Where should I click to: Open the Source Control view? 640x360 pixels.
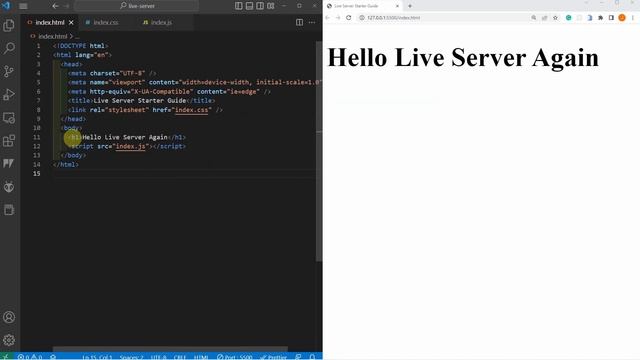9,71
